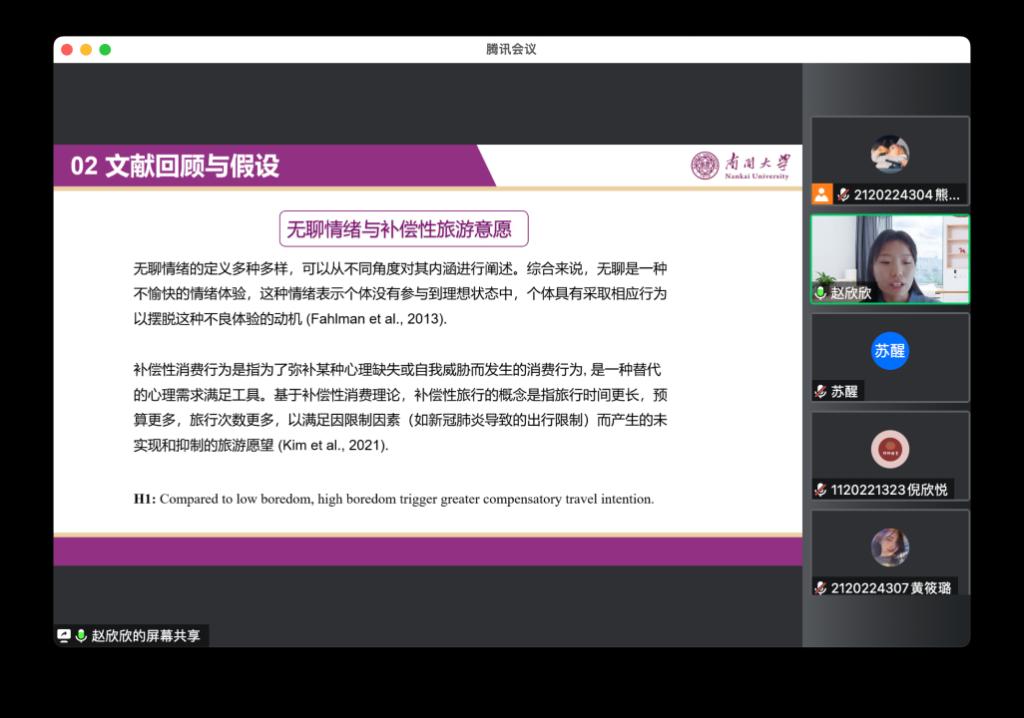
Task: Click the screen share icon beside 赵欣欣的屏幕共享
Action: tap(64, 636)
